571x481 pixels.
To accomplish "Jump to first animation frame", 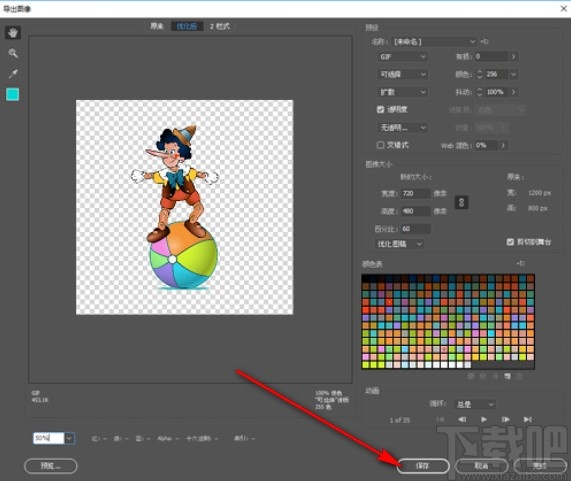I will 440,419.
